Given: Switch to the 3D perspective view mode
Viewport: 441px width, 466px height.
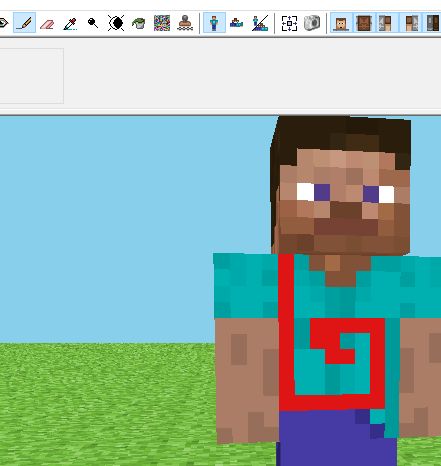Looking at the screenshot, I should coord(214,23).
